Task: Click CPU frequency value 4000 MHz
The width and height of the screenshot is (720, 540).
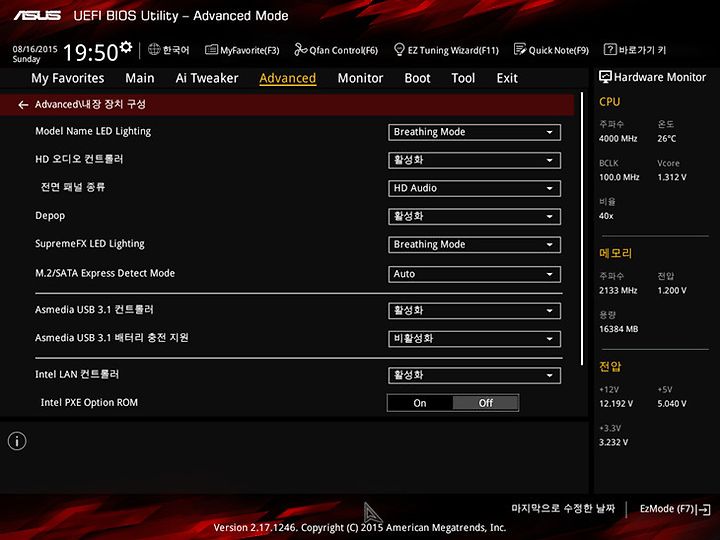Action: pos(618,139)
